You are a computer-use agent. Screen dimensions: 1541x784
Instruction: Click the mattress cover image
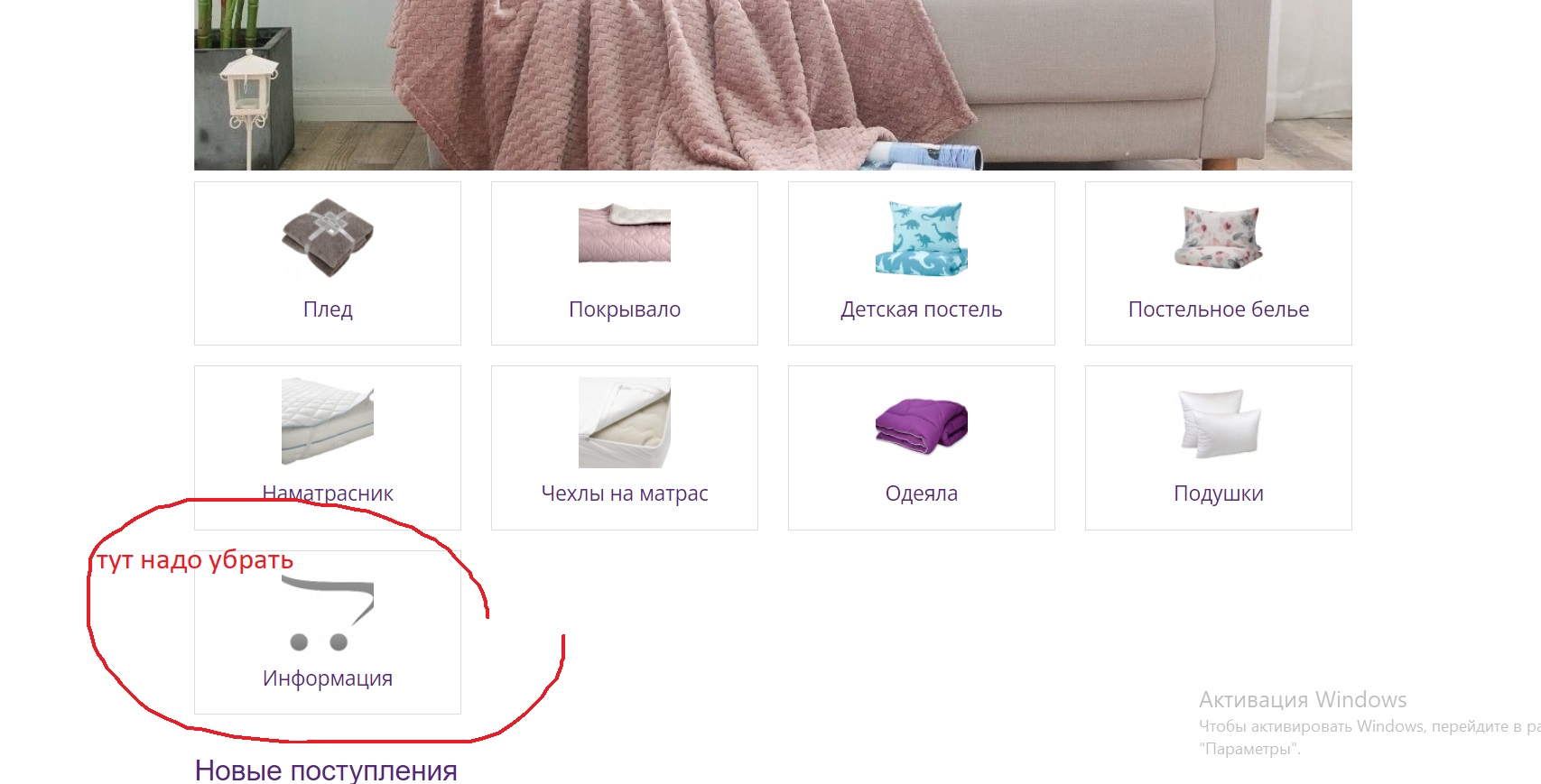tap(625, 422)
